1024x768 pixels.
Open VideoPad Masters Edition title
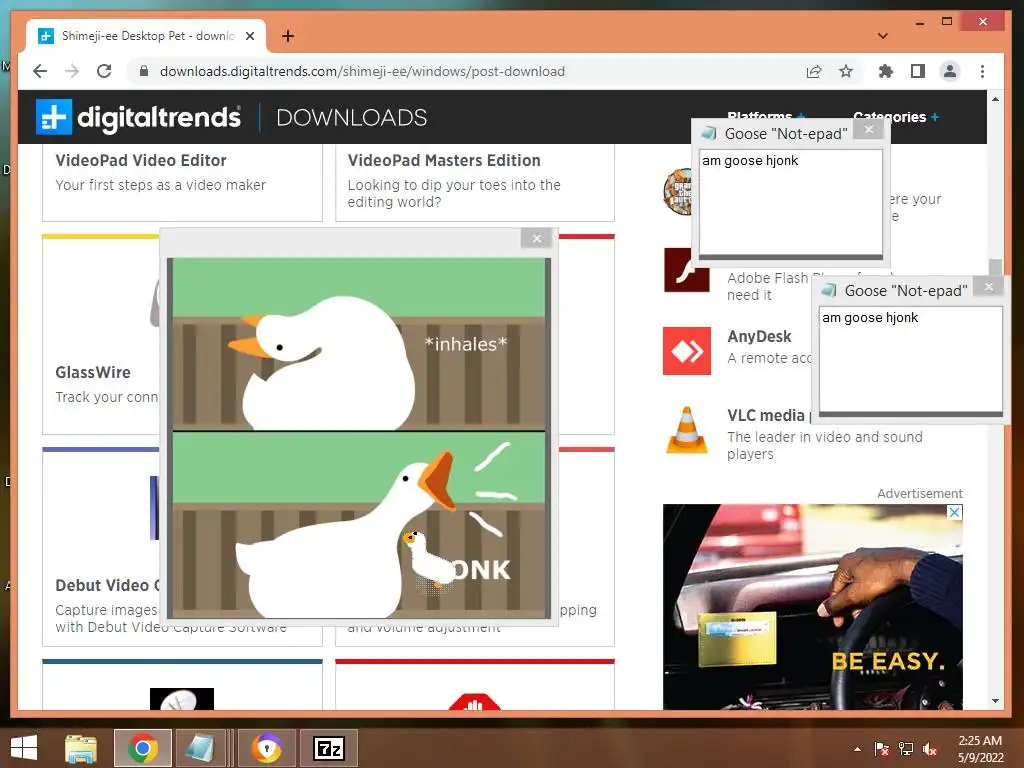(444, 161)
